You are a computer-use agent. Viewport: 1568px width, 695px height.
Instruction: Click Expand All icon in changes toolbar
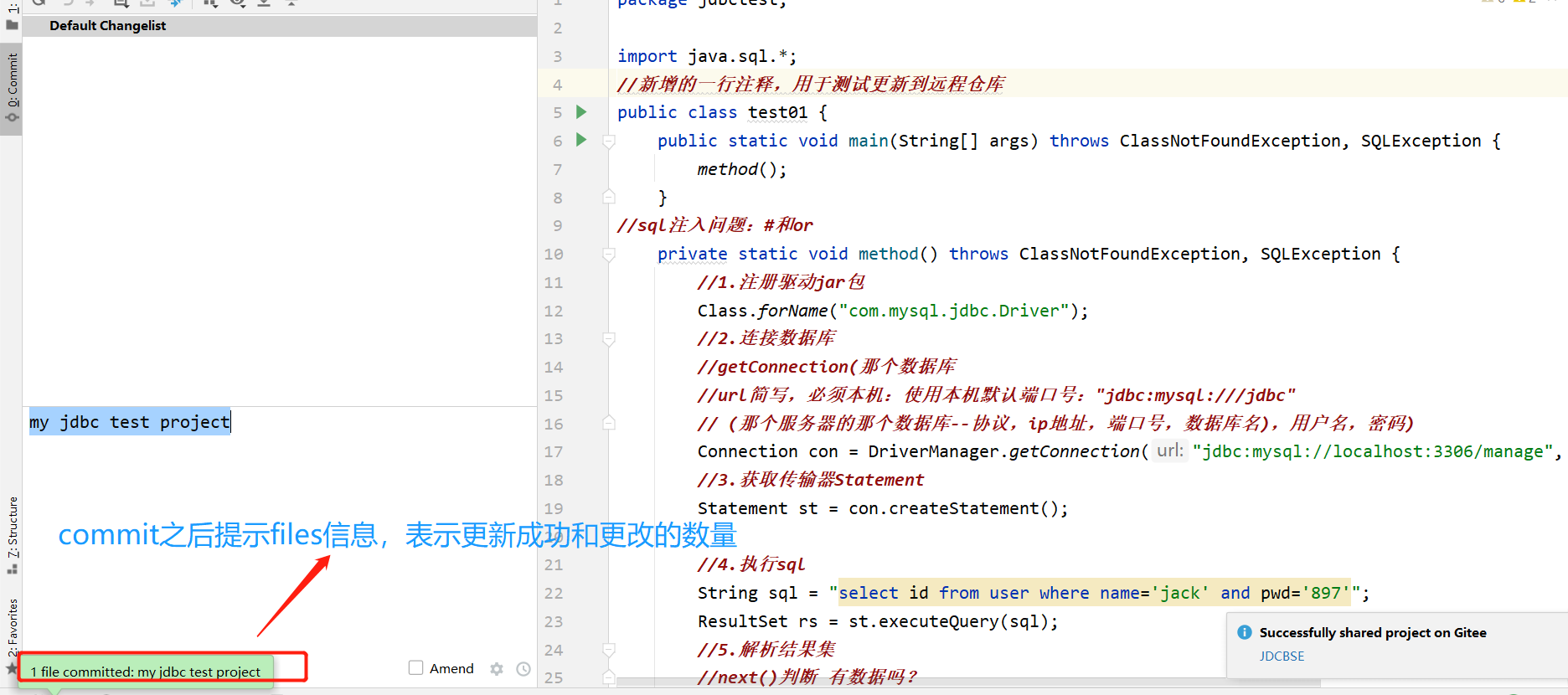(x=264, y=3)
